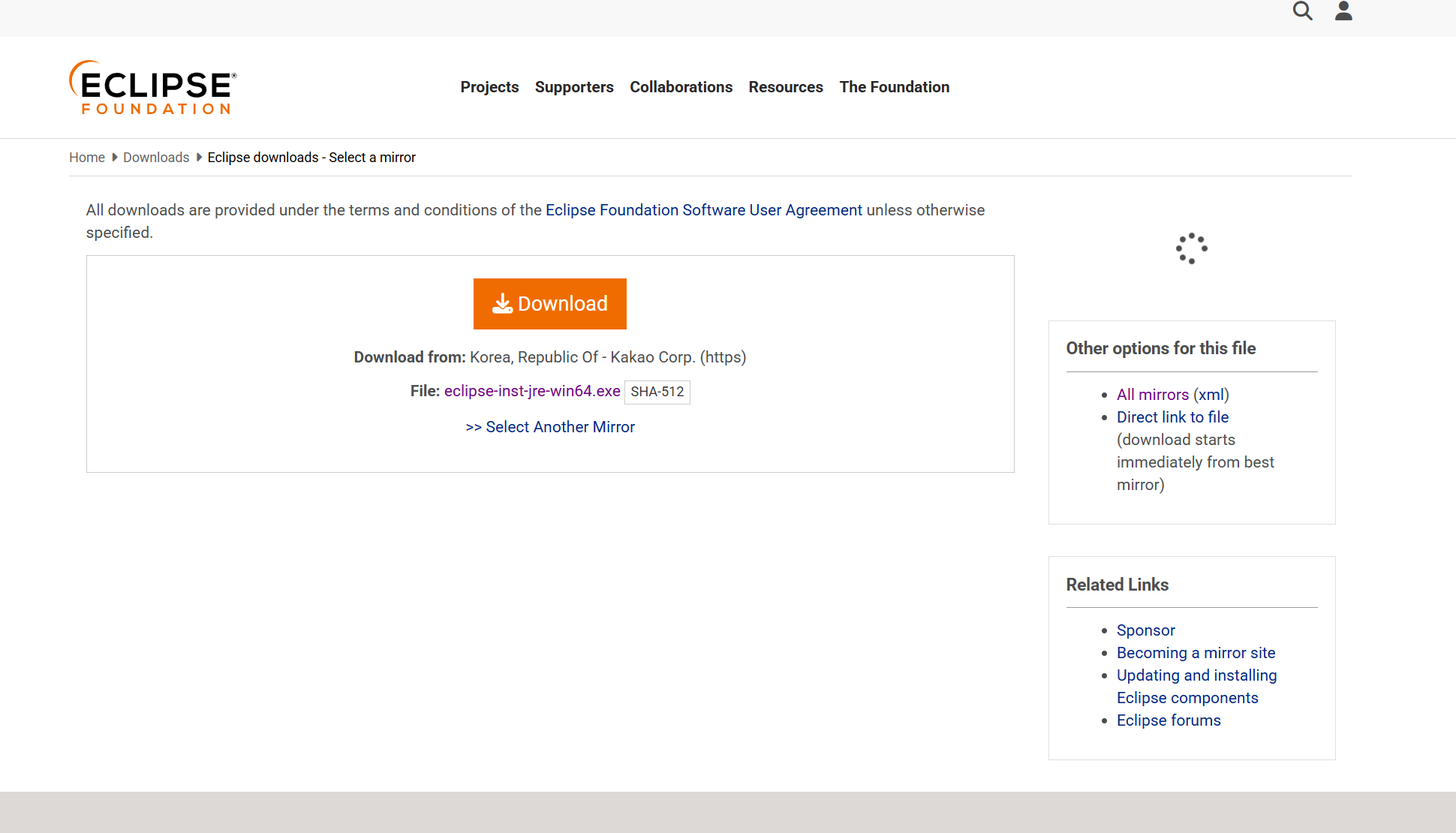The width and height of the screenshot is (1456, 833).
Task: Open the user account icon
Action: (1343, 11)
